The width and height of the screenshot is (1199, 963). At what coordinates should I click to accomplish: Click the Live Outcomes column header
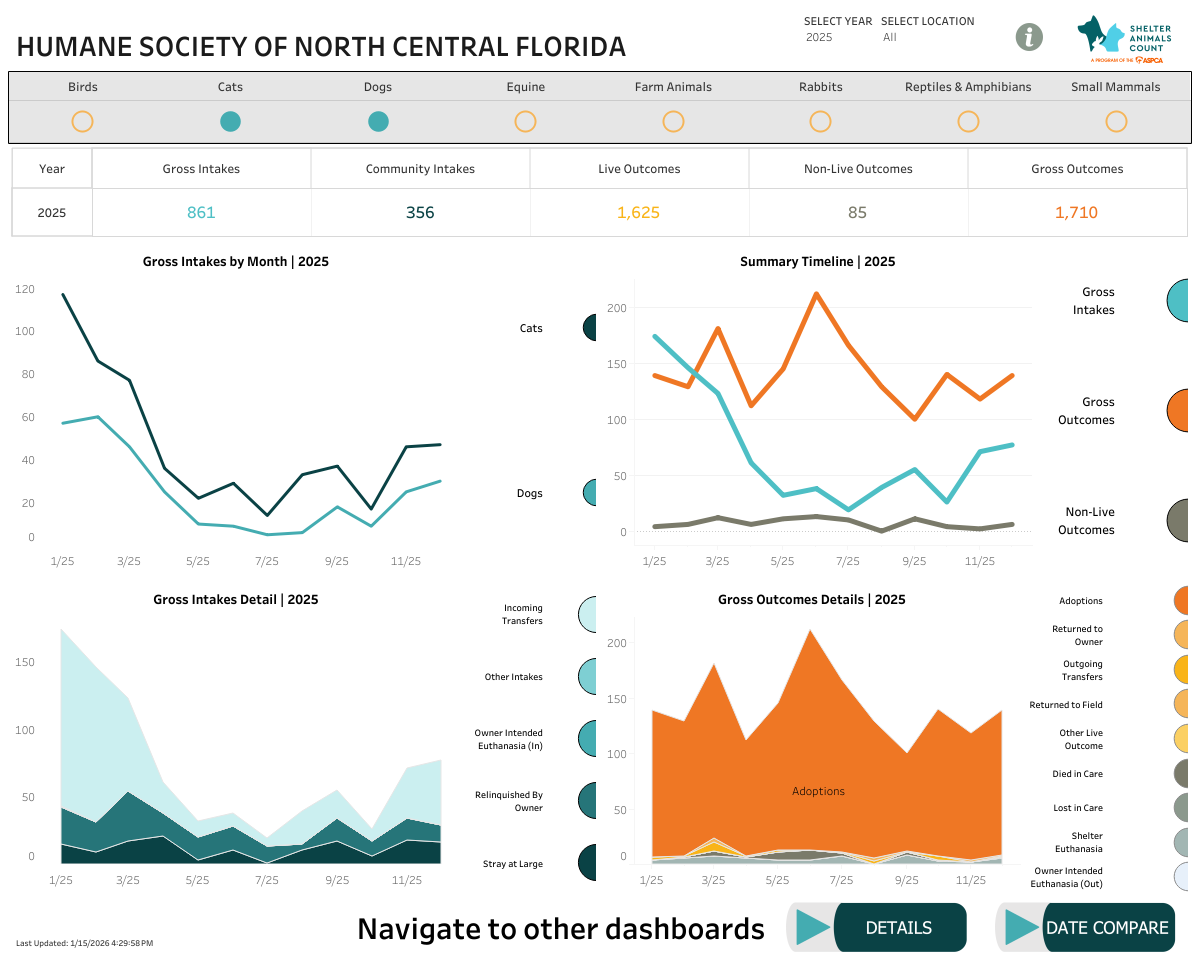tap(638, 169)
